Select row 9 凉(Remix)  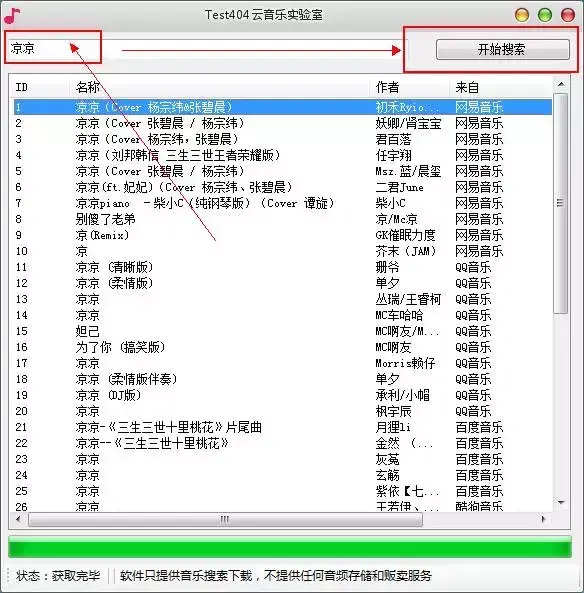click(283, 235)
